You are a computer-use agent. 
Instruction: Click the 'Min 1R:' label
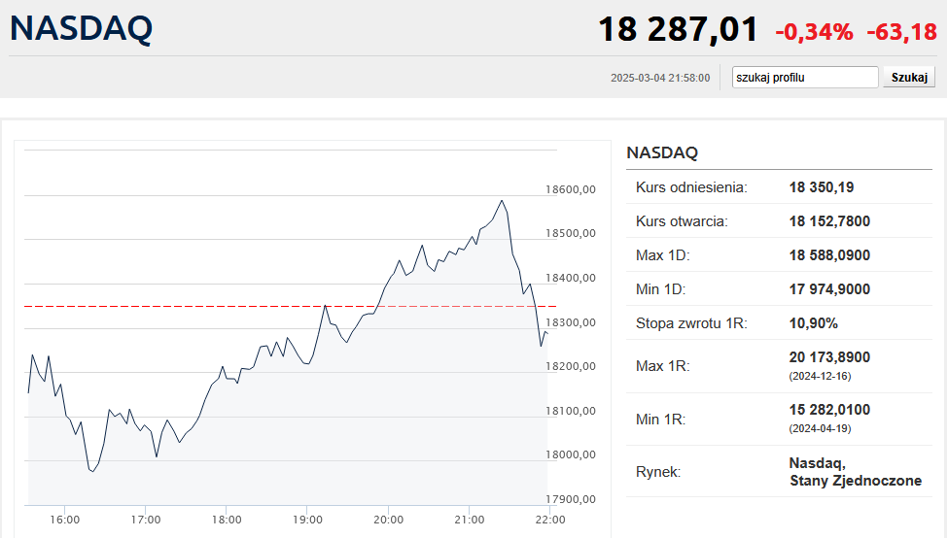coord(661,420)
